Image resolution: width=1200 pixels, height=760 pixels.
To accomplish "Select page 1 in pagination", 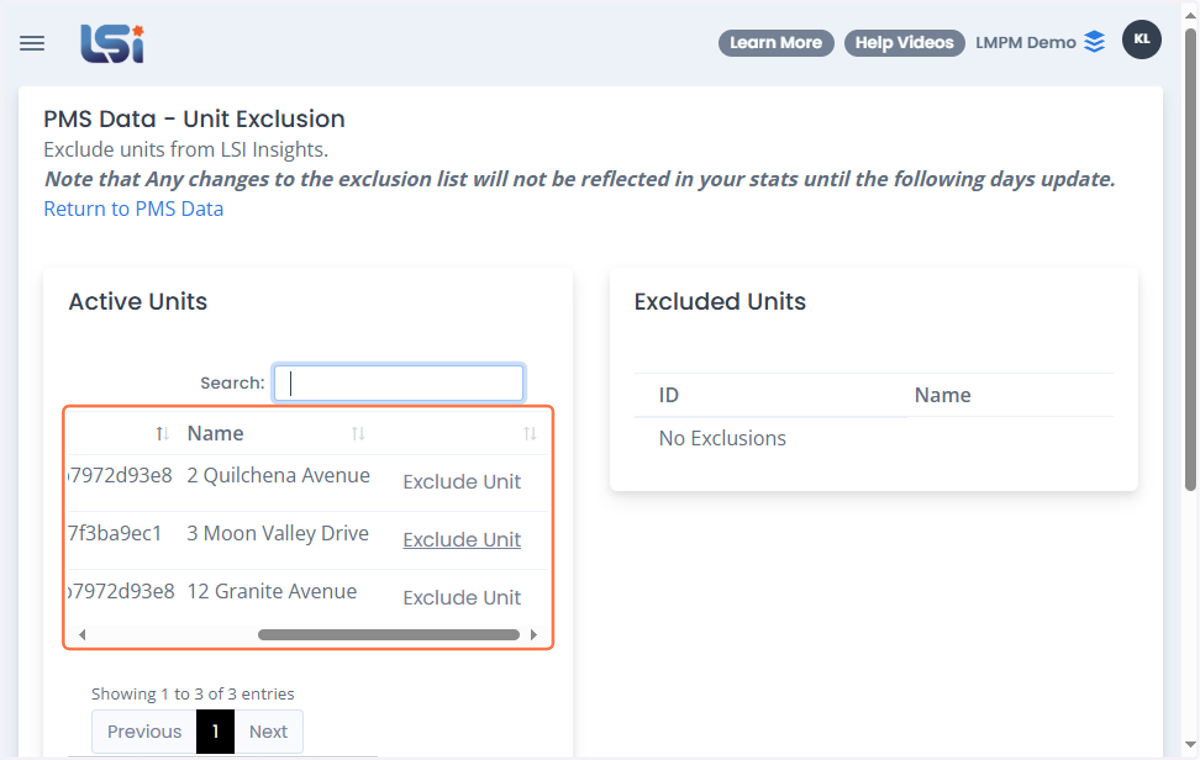I will [x=216, y=732].
